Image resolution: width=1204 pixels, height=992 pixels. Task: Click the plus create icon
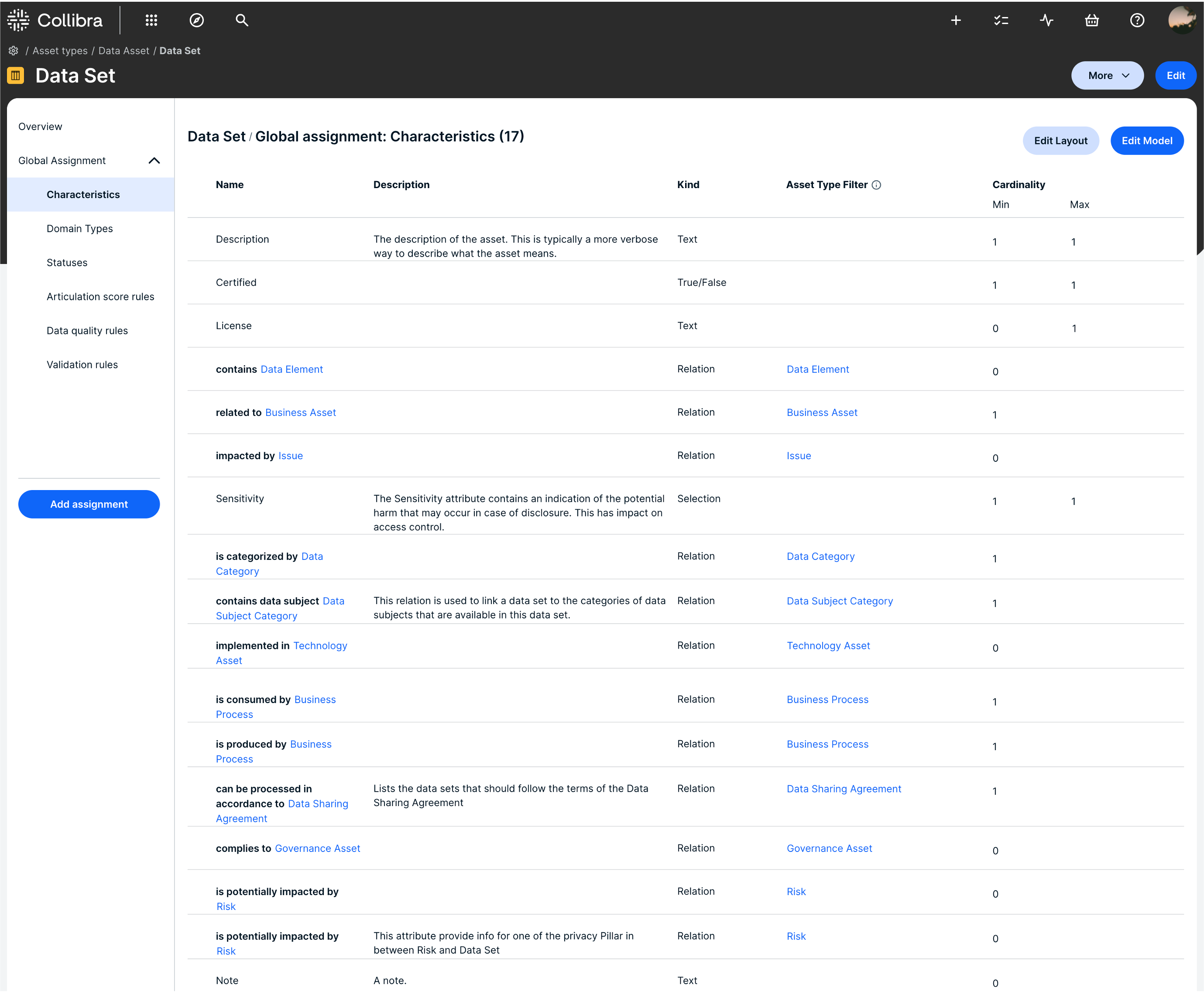[x=955, y=21]
